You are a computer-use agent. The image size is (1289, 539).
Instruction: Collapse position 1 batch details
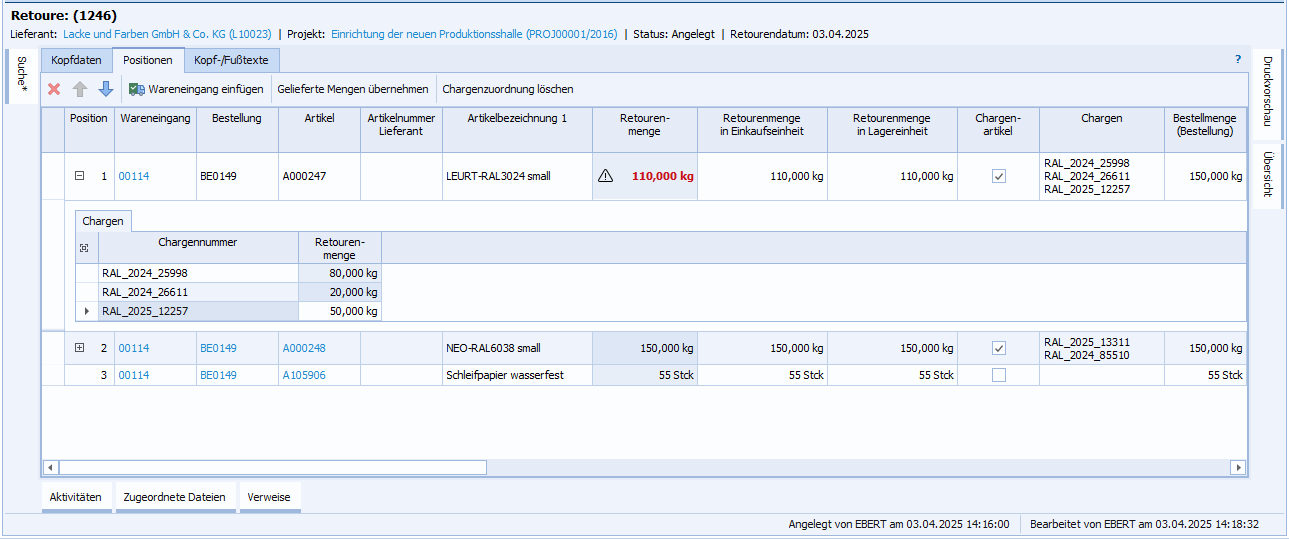(80, 176)
